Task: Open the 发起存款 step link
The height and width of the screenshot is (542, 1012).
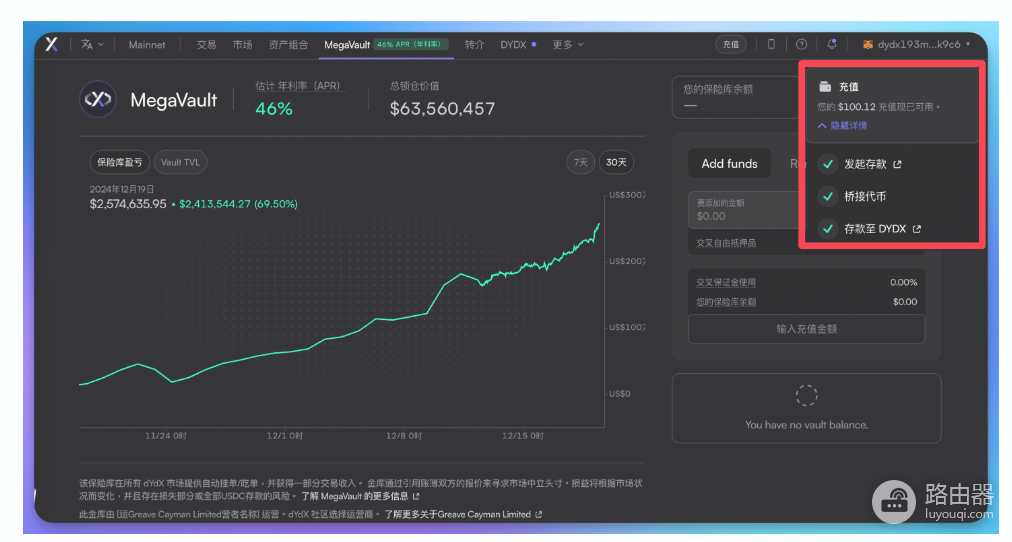Action: pyautogui.click(x=873, y=164)
